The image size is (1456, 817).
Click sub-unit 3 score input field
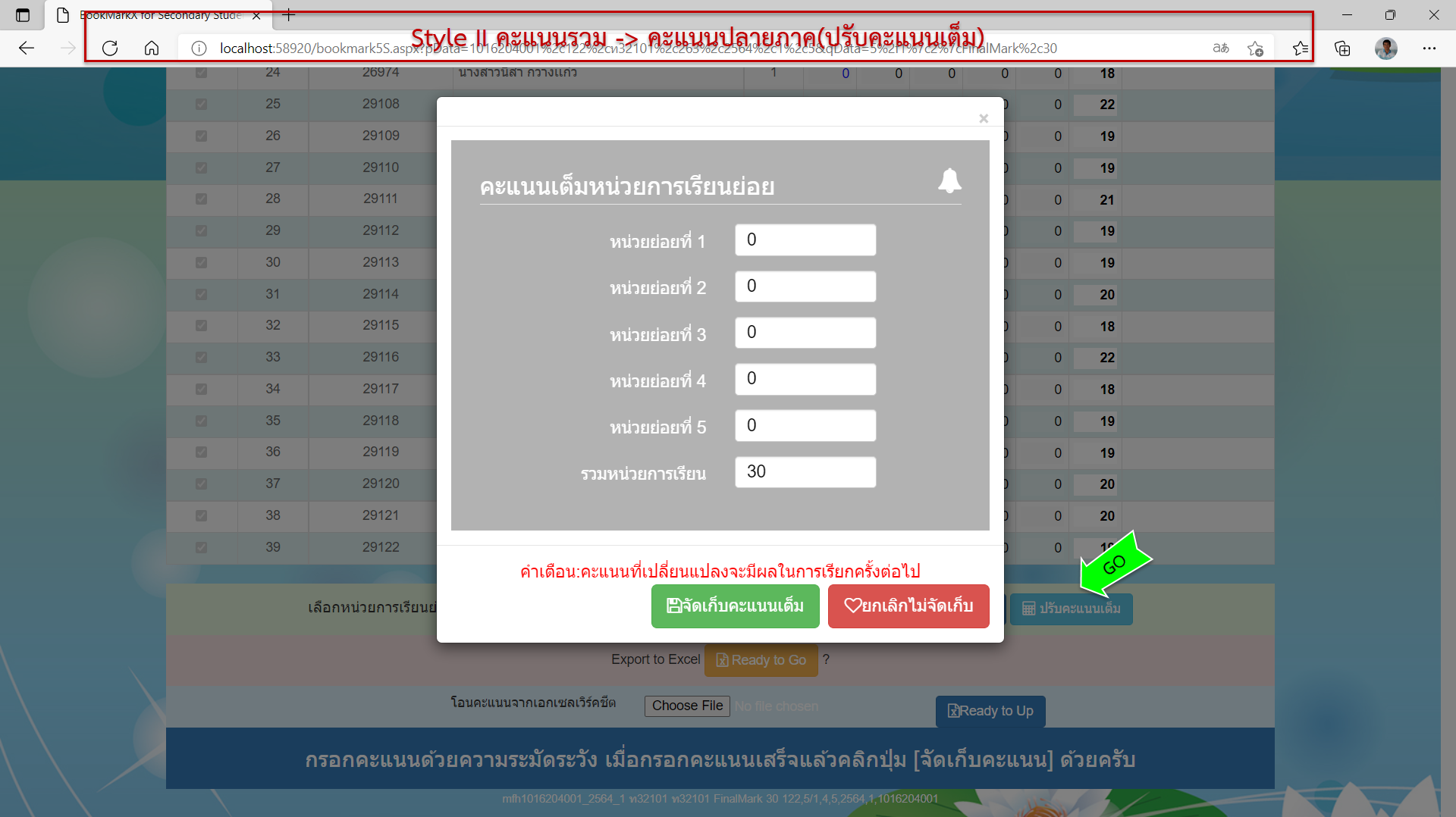click(x=805, y=333)
